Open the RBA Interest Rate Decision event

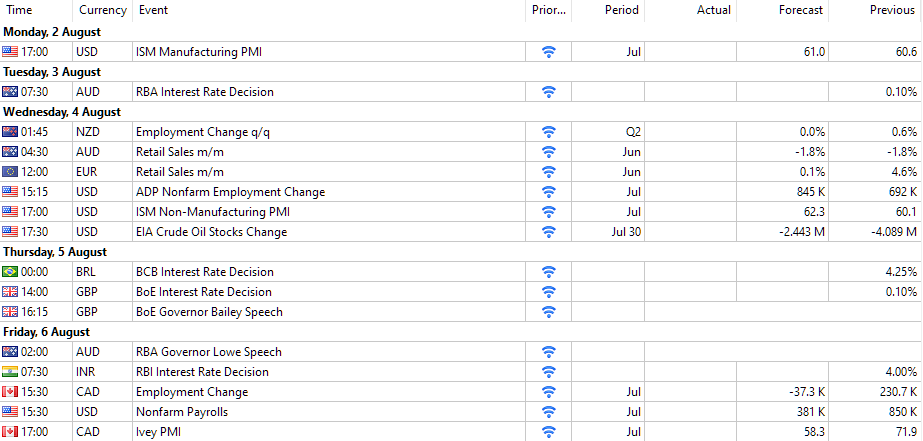click(204, 92)
